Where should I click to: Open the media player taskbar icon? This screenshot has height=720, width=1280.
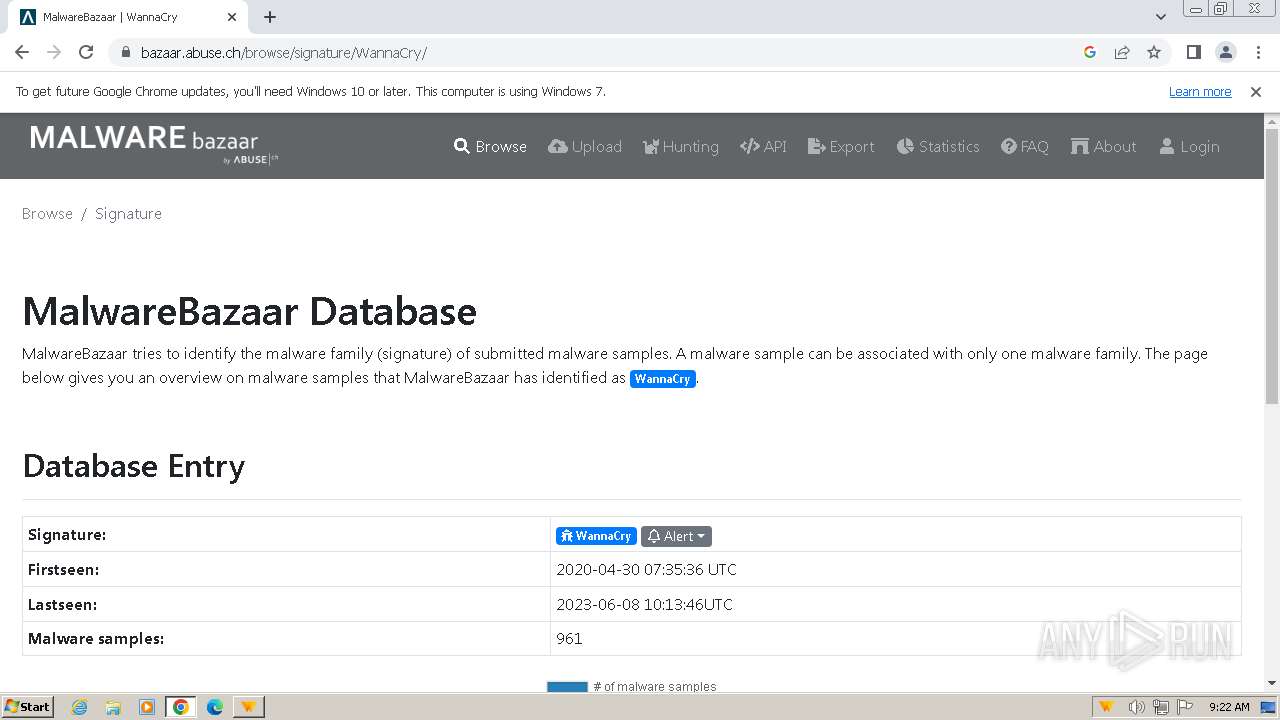pos(147,707)
